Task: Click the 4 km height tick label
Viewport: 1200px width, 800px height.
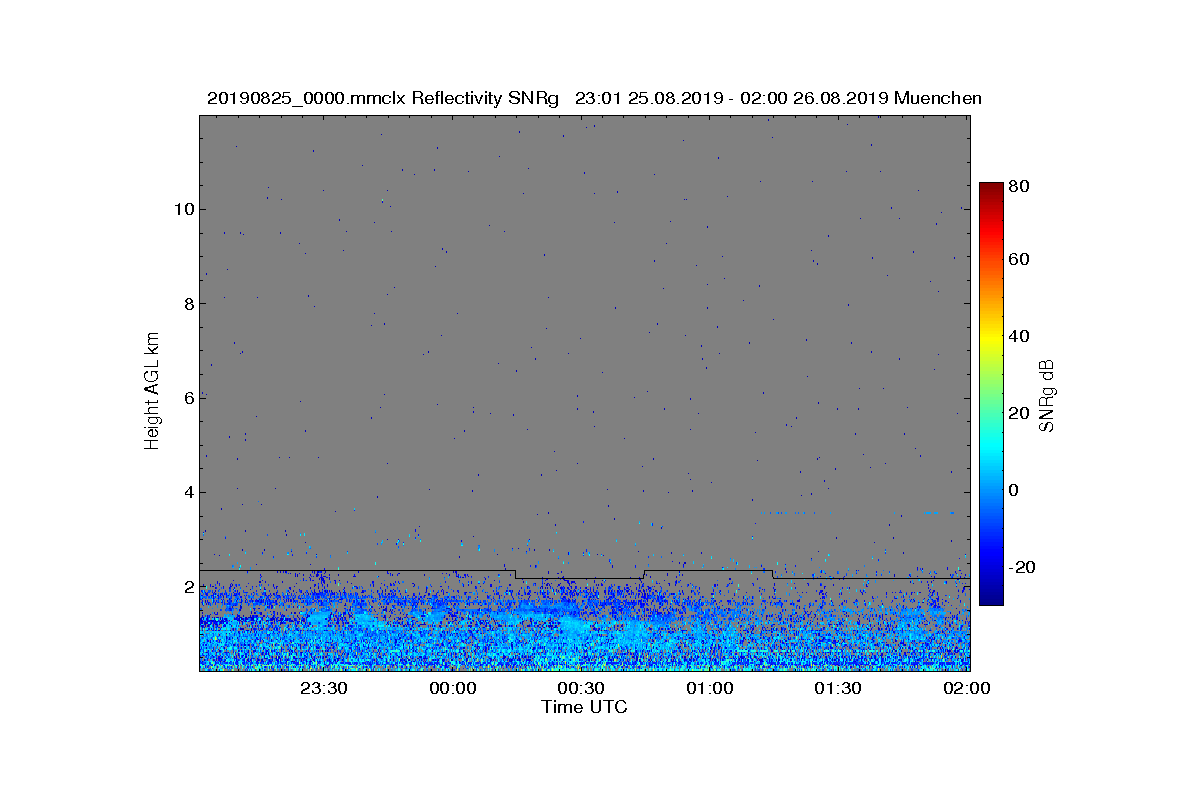Action: (x=188, y=492)
